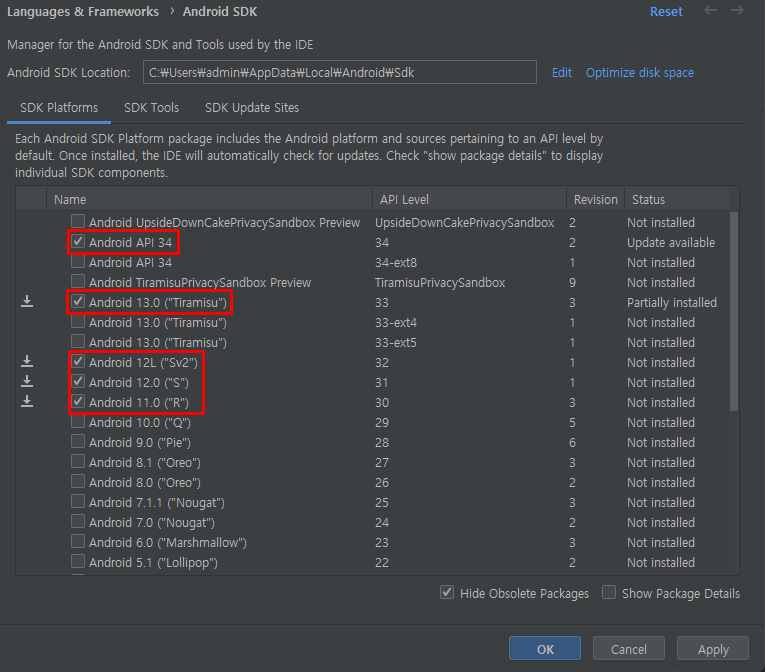This screenshot has height=672, width=765.
Task: Check Android 9.0 Pie checkbox
Action: [x=78, y=442]
